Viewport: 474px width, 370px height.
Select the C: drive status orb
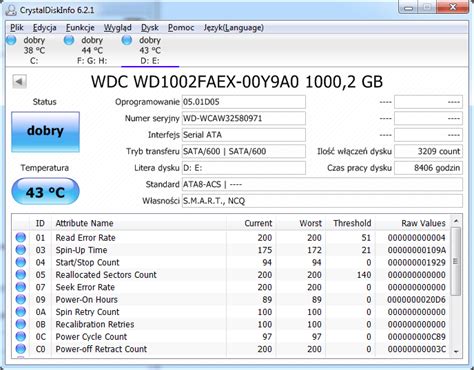point(11,40)
